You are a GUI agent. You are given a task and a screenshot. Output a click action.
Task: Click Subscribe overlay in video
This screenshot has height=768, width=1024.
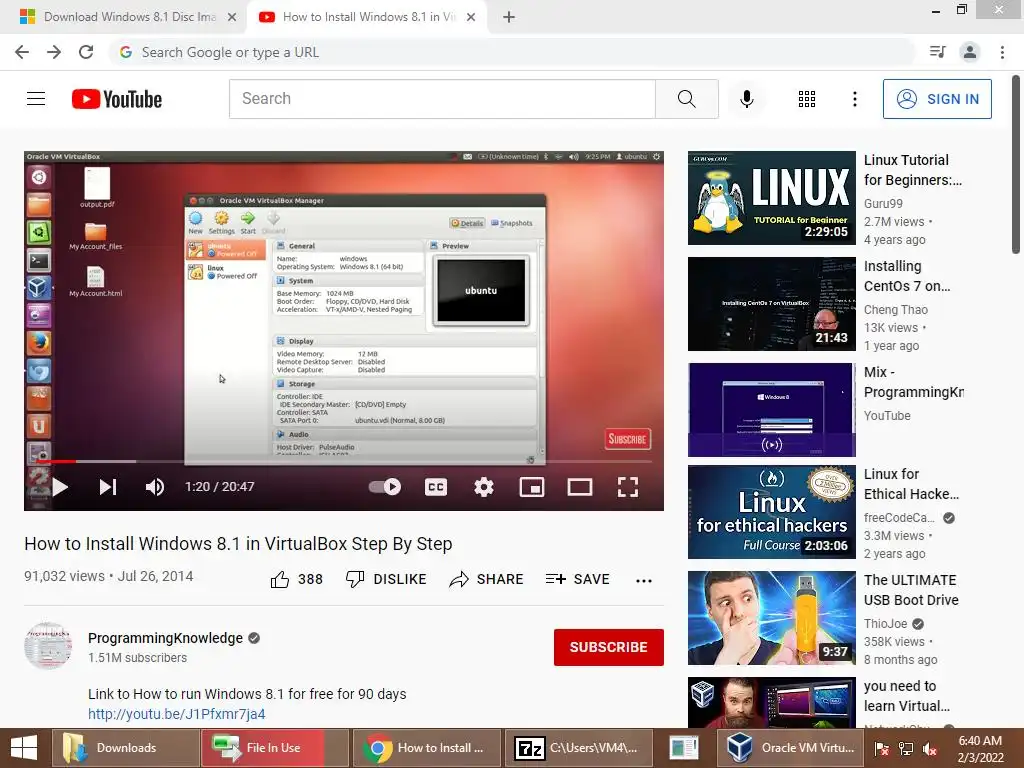tap(627, 439)
